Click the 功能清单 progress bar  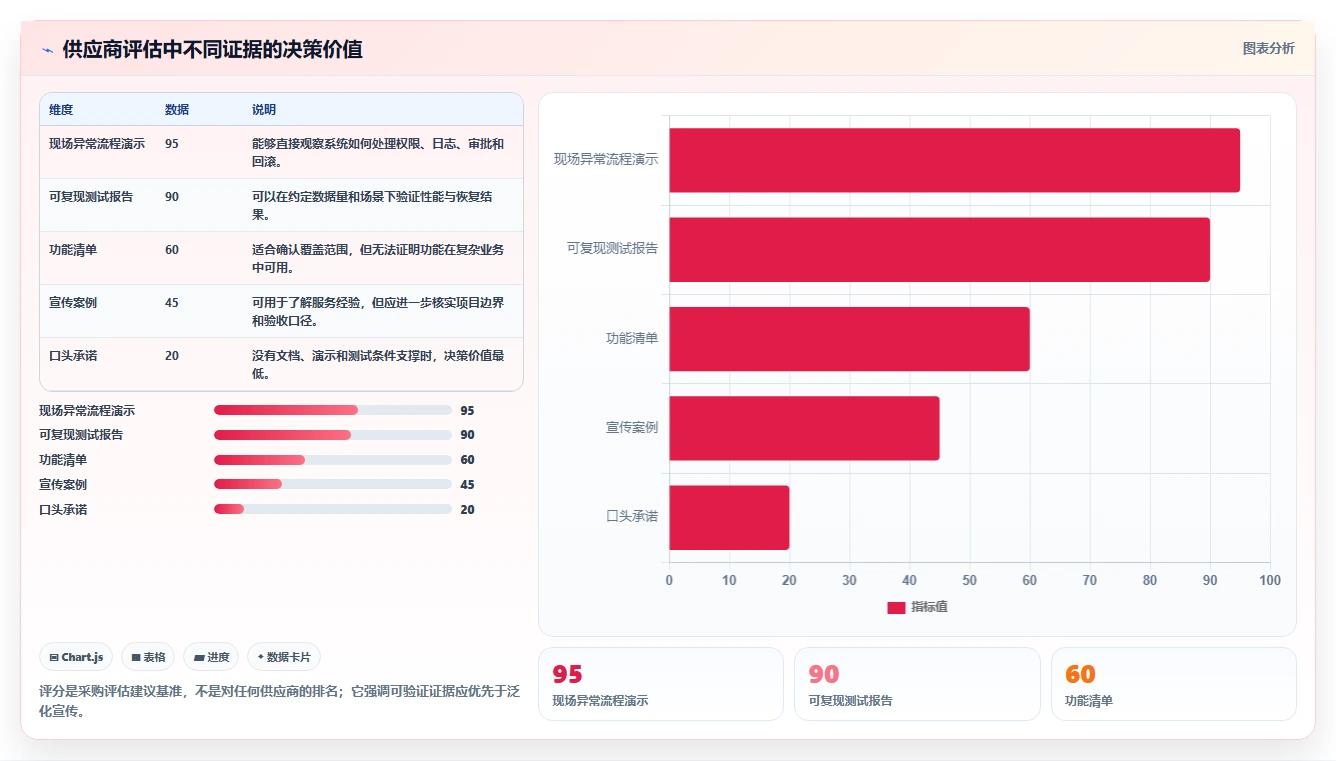click(333, 460)
